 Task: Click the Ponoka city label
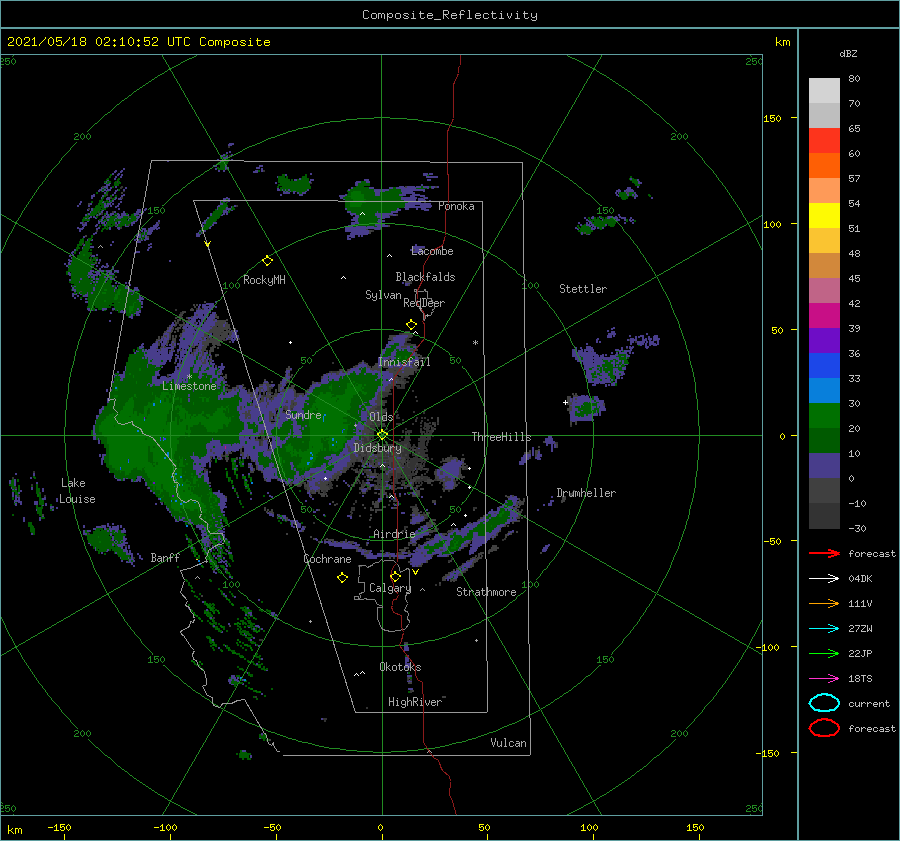coord(456,206)
